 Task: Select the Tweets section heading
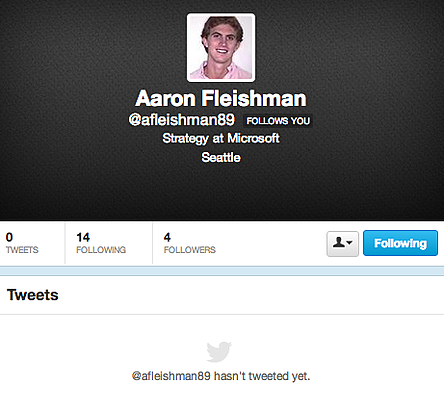(x=33, y=295)
